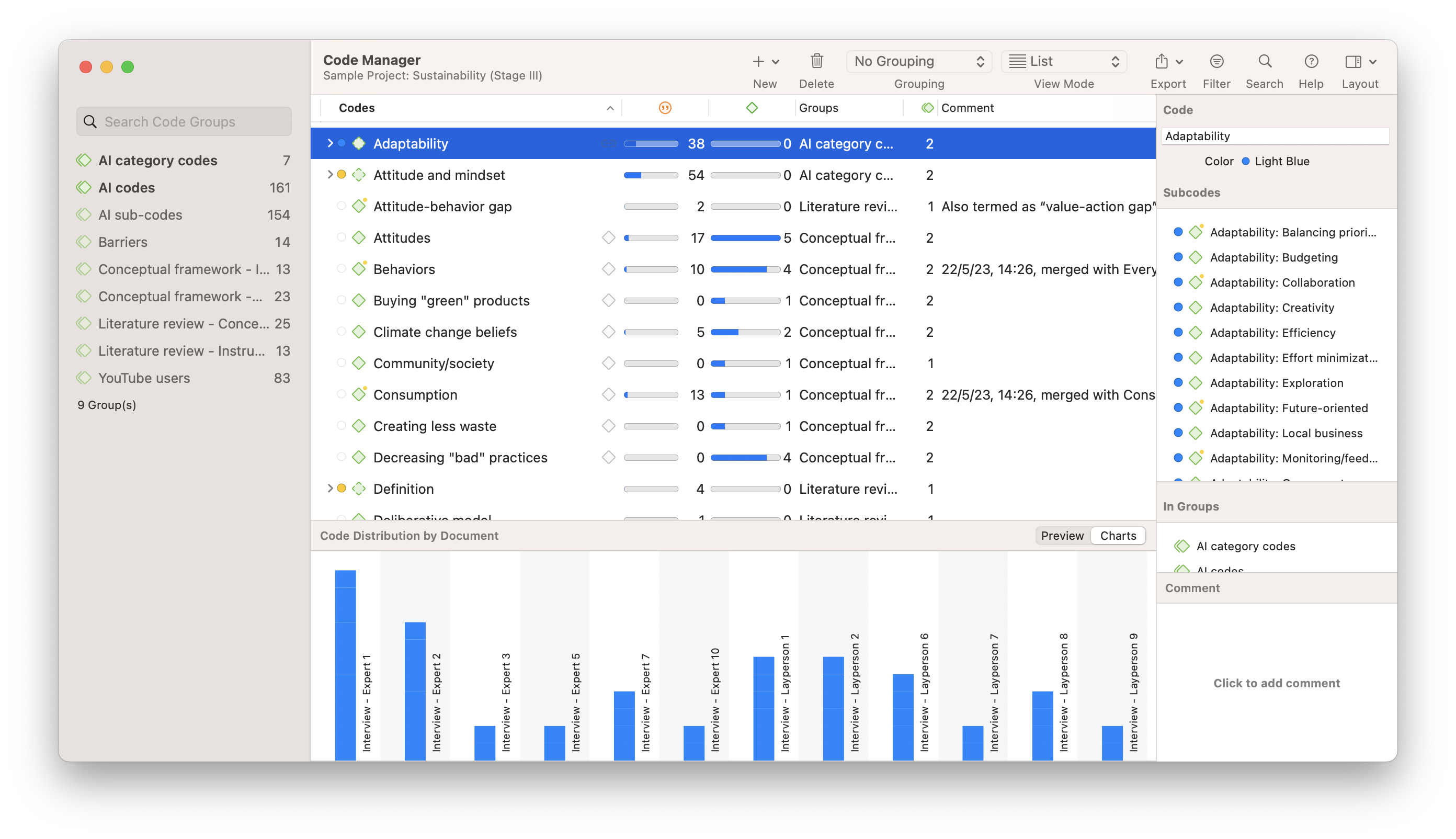Switch to the Charts tab
Screen dimensions: 1456x839
(x=1118, y=536)
